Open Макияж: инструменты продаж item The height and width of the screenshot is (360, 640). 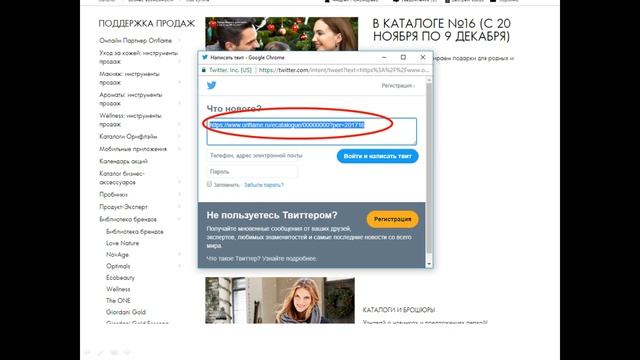click(x=129, y=78)
